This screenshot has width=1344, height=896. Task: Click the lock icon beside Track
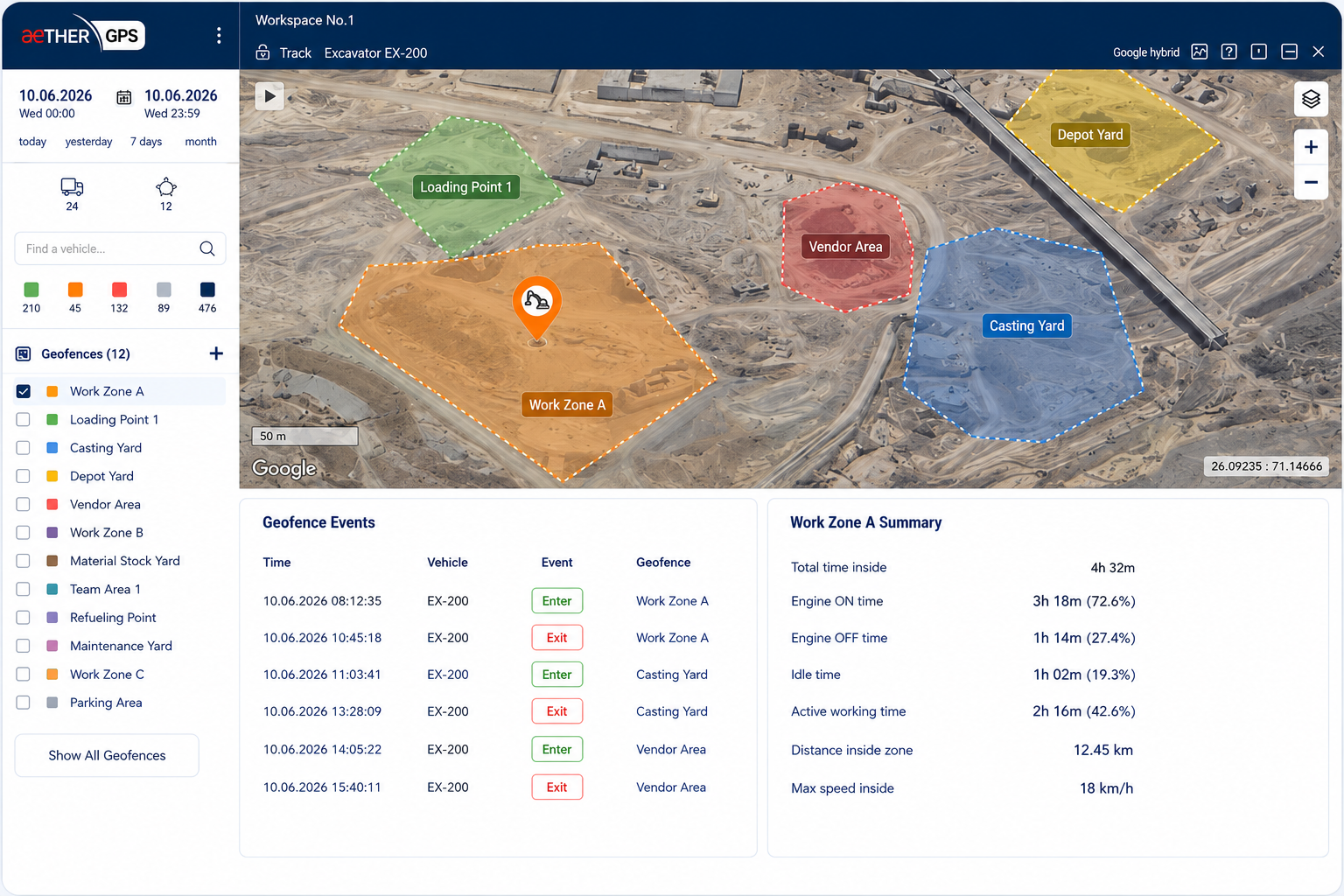262,52
